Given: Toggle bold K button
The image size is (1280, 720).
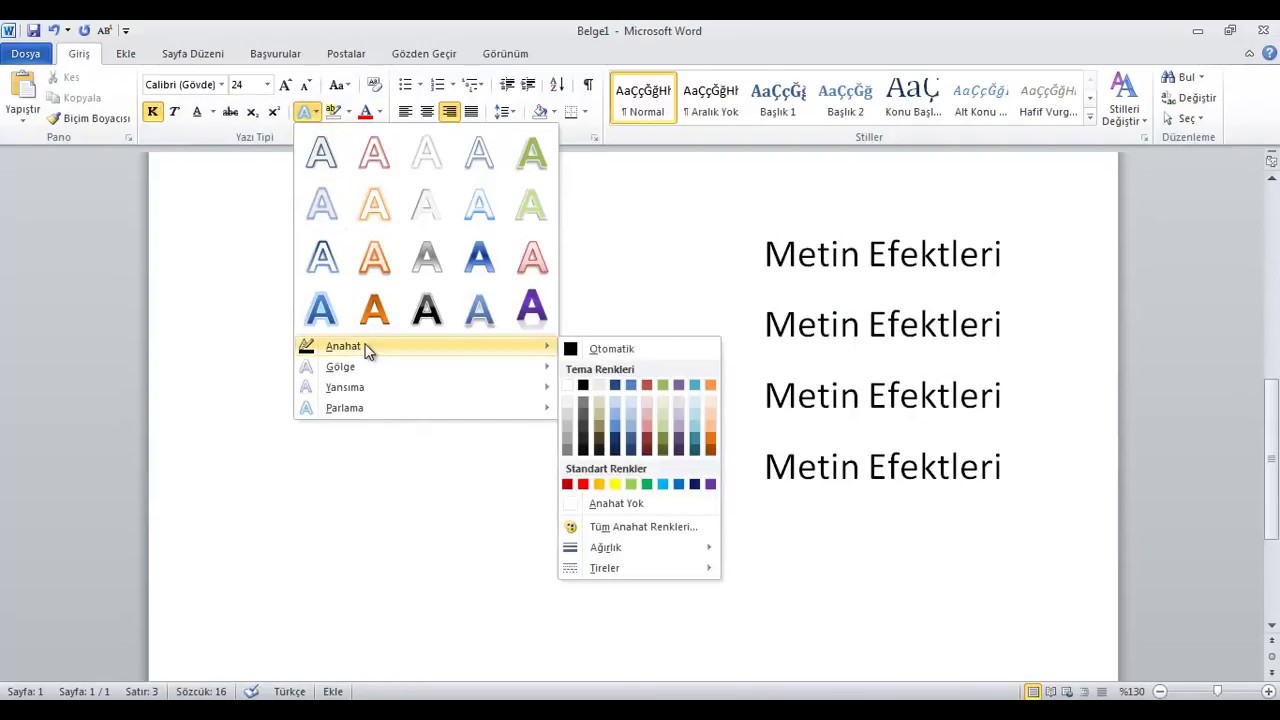Looking at the screenshot, I should coord(153,112).
